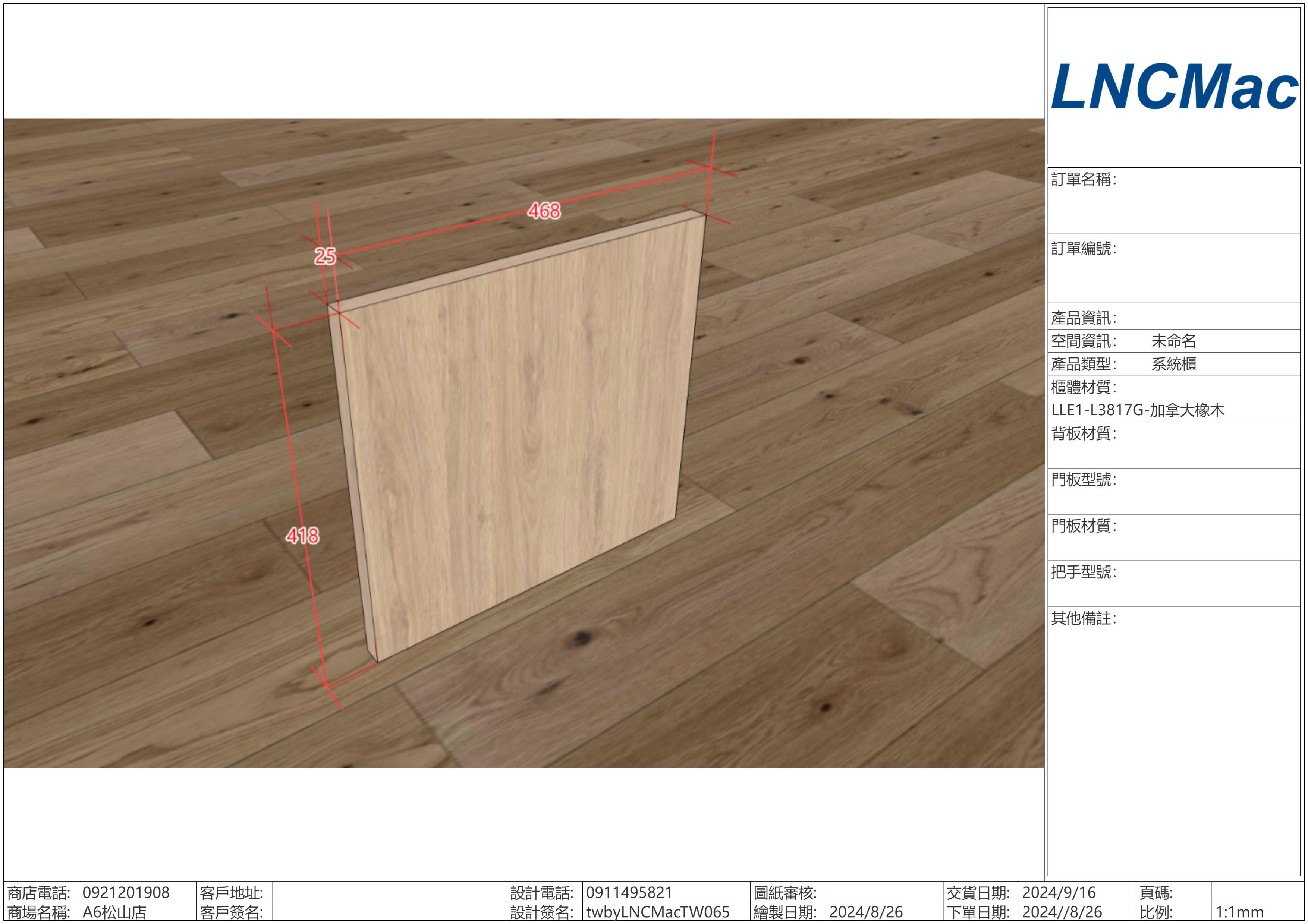Click the 25 thickness dimension label

tap(325, 256)
